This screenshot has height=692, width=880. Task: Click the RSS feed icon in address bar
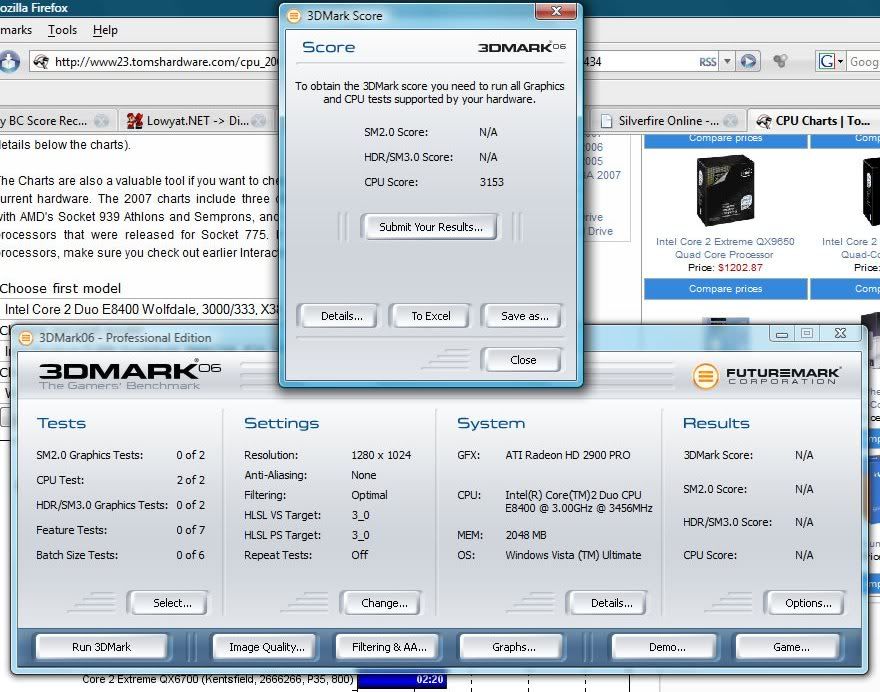708,62
